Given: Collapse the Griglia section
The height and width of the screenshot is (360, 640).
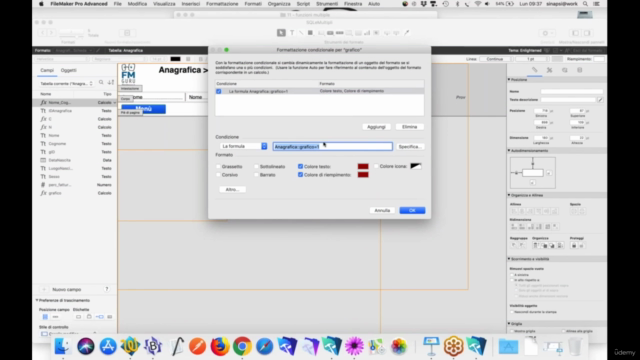Looking at the screenshot, I should click(509, 324).
